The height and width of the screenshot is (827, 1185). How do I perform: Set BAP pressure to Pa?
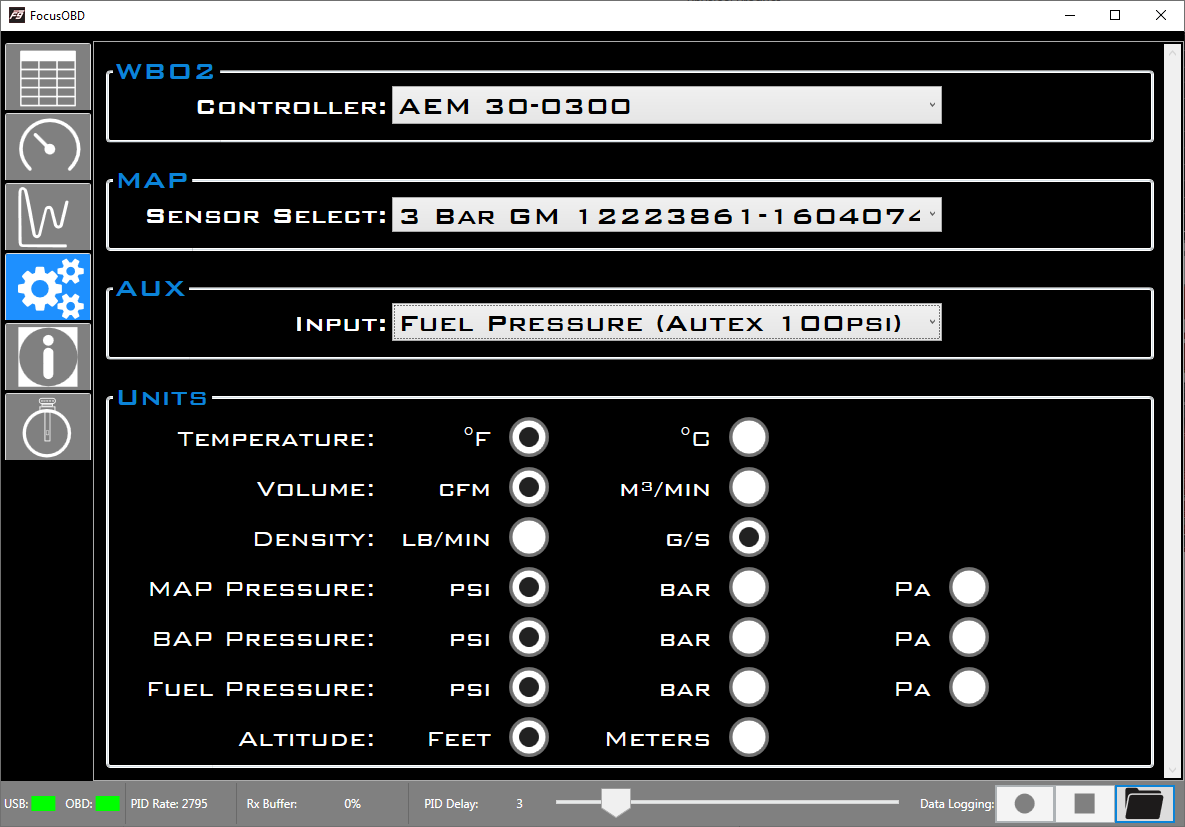pos(969,637)
